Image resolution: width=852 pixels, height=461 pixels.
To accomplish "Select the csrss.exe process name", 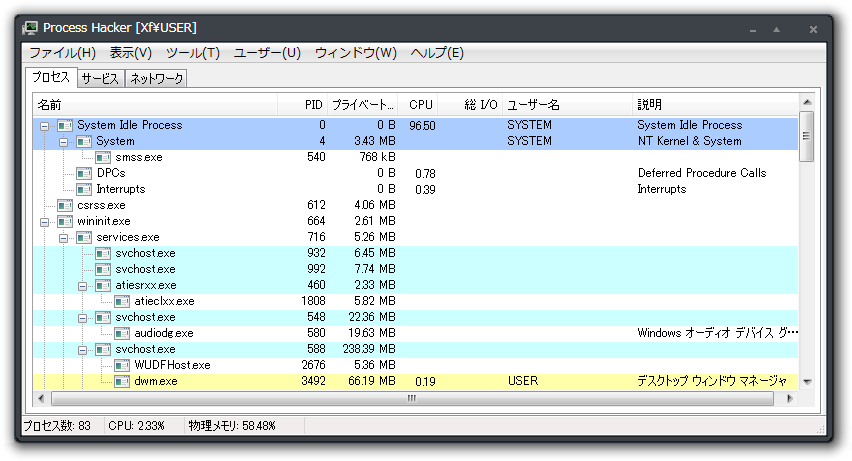I will tap(101, 205).
